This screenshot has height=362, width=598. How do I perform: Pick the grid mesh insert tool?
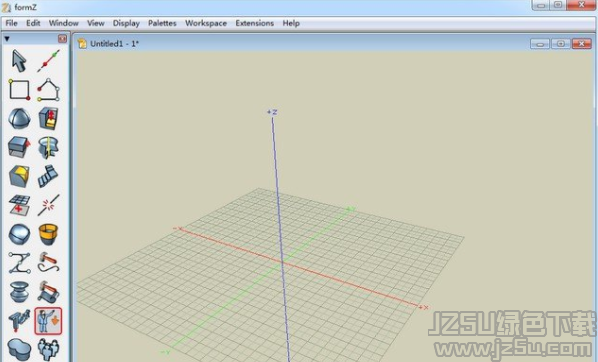tap(19, 205)
